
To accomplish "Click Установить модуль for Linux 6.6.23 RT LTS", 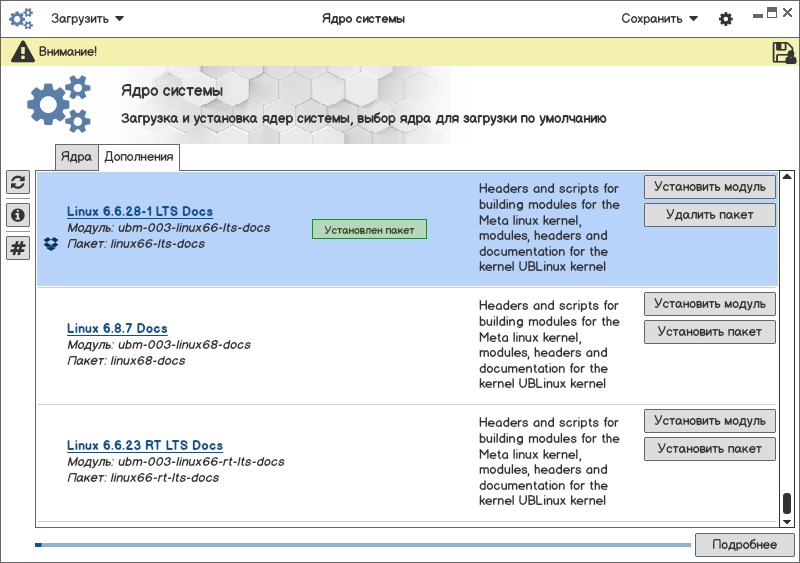I will (x=709, y=421).
